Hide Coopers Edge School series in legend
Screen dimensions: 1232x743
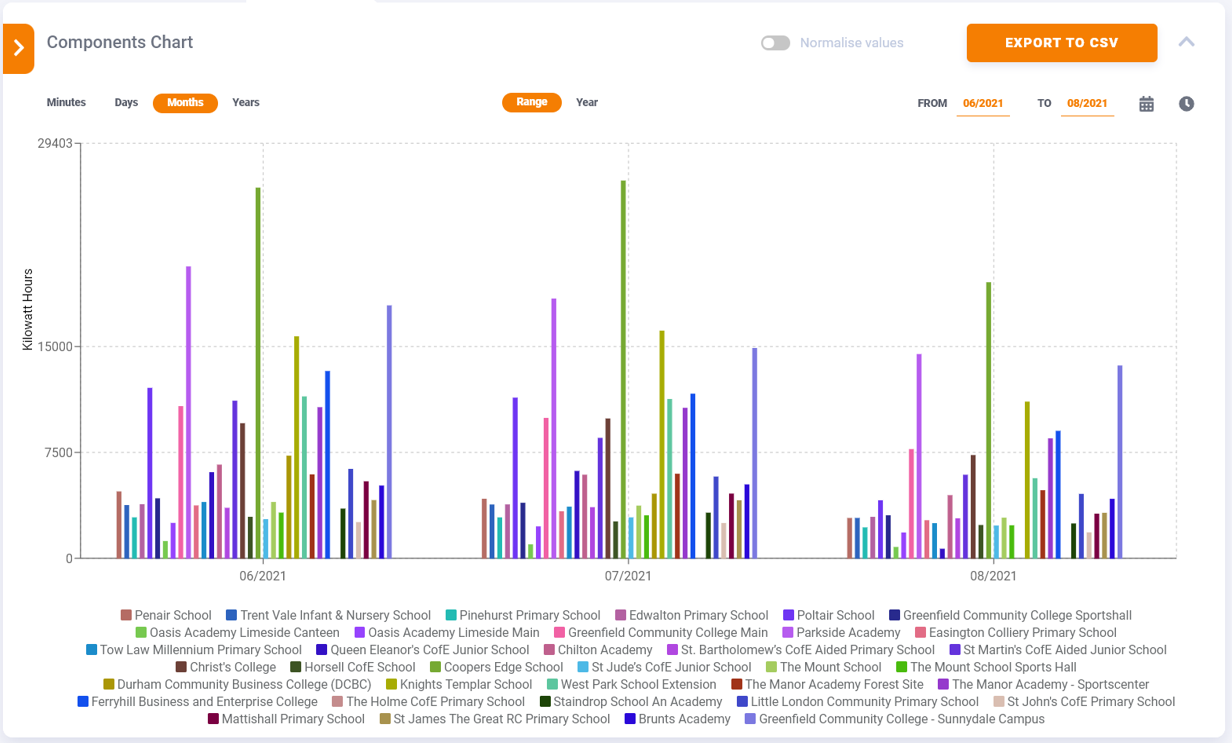pyautogui.click(x=436, y=667)
